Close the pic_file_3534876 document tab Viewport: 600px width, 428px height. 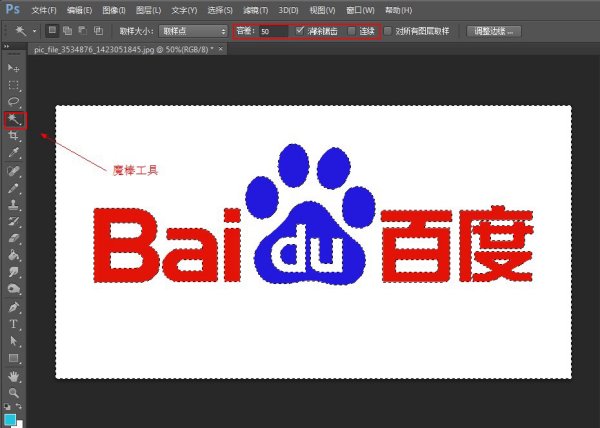[220, 49]
